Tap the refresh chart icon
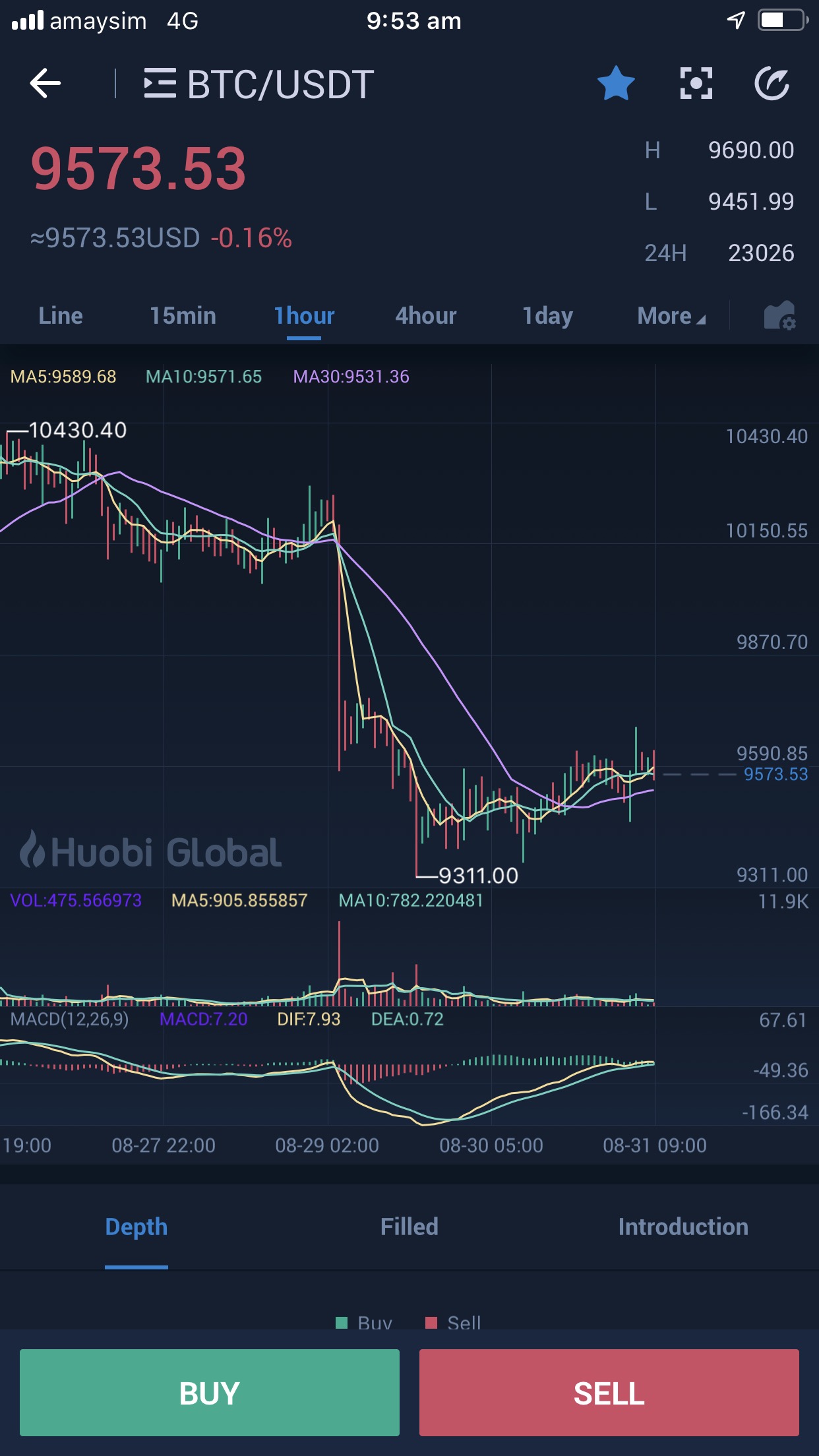 (x=772, y=84)
